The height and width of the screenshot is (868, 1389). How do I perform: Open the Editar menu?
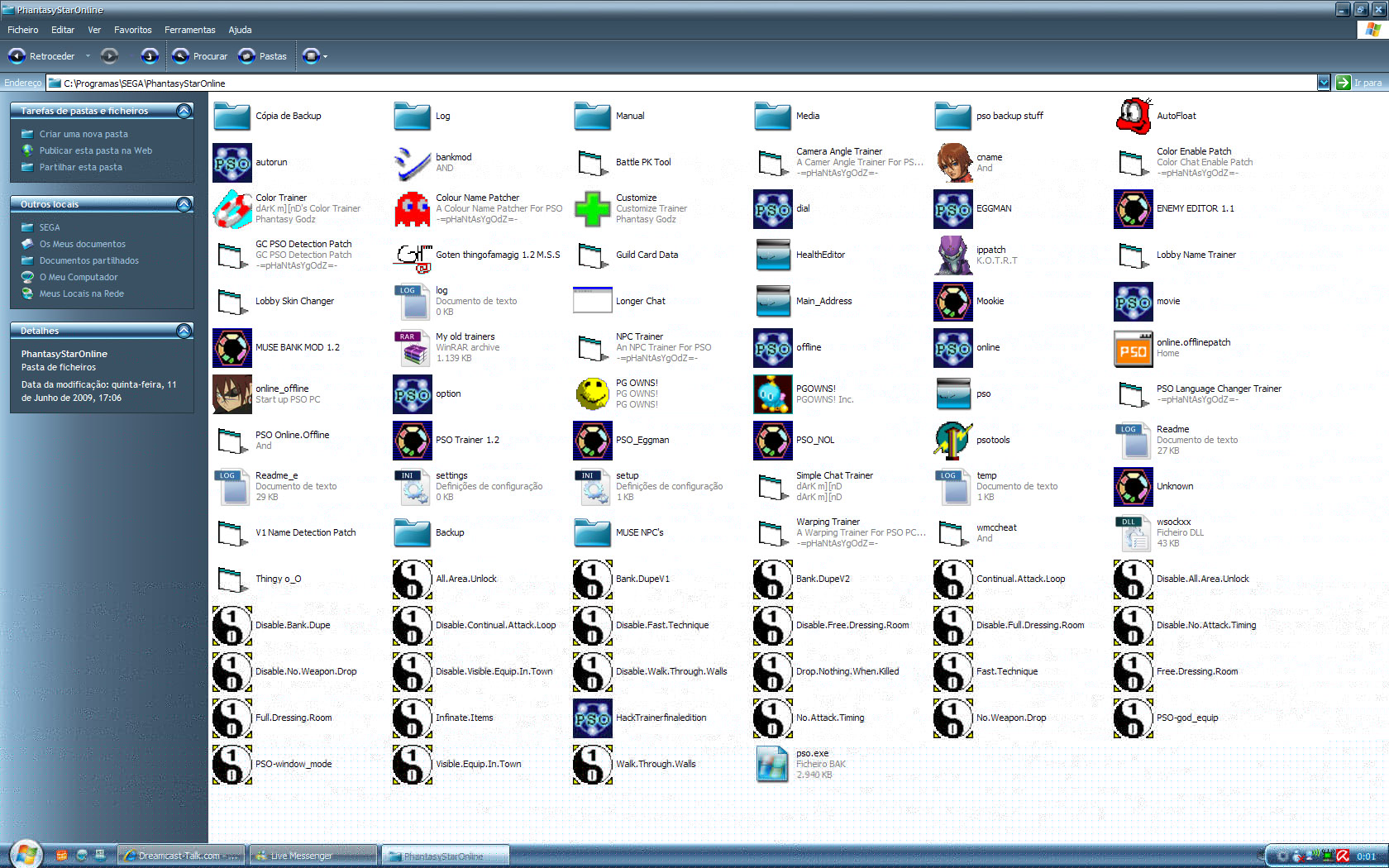tap(63, 30)
